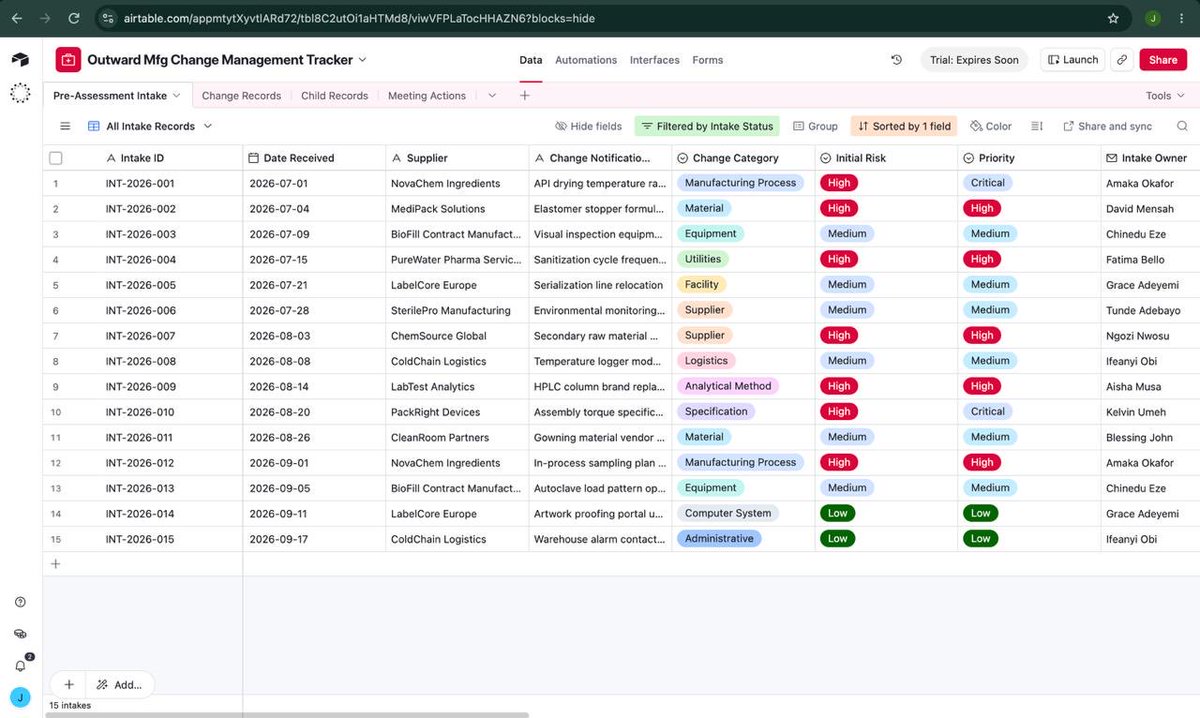Select the NovaChem Ingredients cell in row 1

(457, 184)
